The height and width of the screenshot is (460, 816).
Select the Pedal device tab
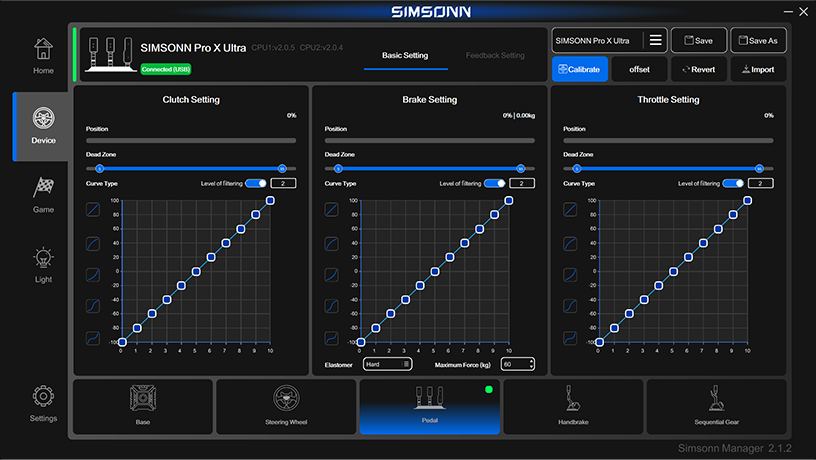coord(429,406)
